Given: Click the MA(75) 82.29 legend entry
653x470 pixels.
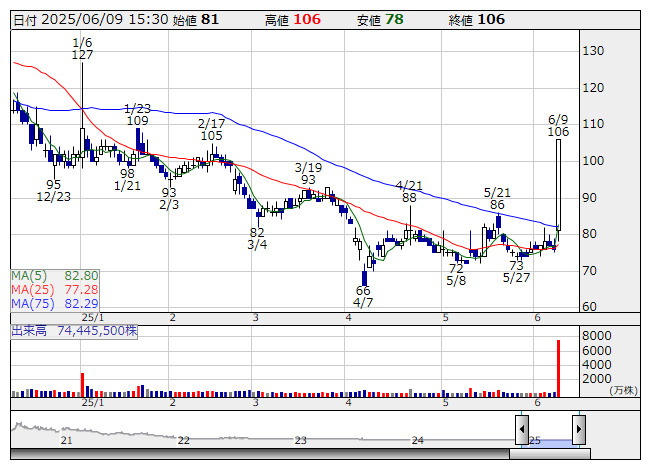Looking at the screenshot, I should (x=55, y=304).
